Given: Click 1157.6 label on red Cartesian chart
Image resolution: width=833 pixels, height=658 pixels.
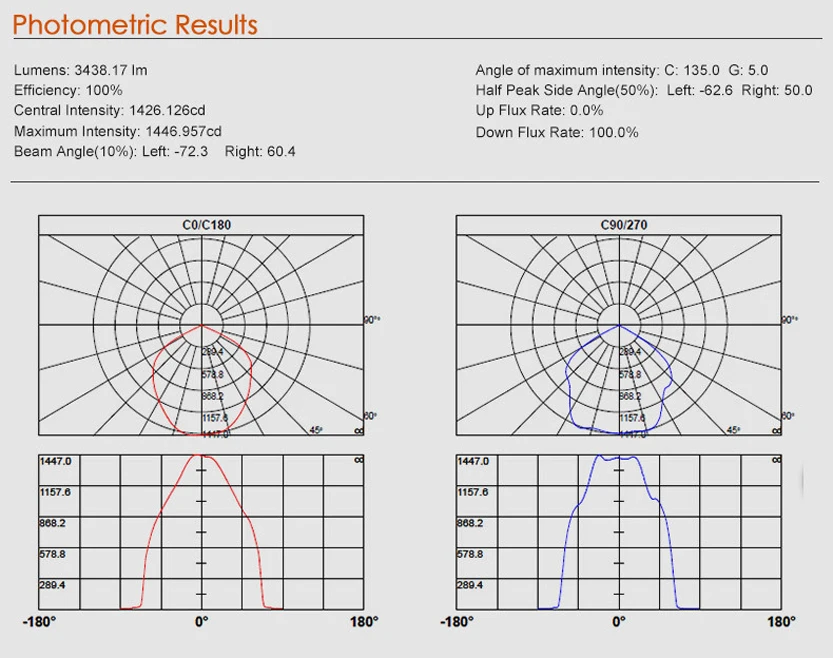Looking at the screenshot, I should 55,492.
